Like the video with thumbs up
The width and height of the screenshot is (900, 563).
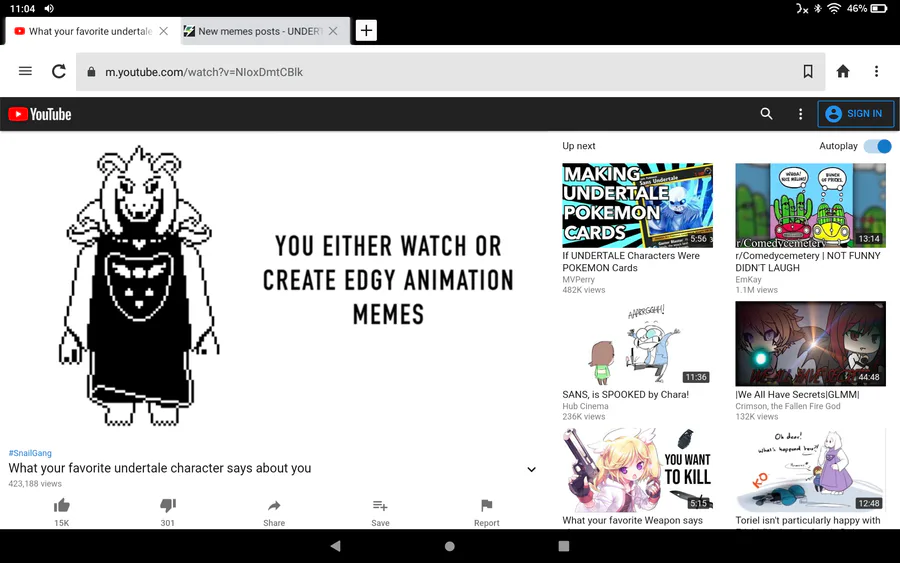(61, 506)
